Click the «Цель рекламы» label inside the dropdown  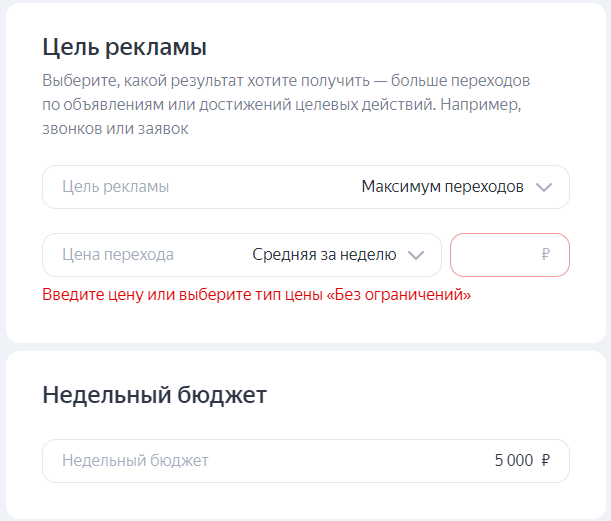pos(115,187)
